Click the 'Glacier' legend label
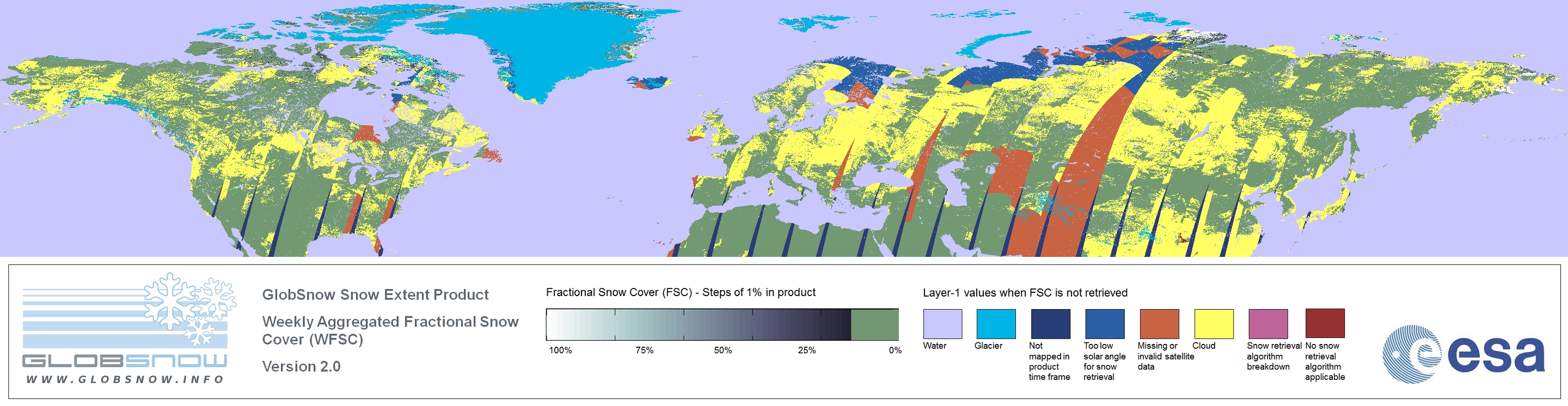The image size is (1568, 406). coord(988,346)
